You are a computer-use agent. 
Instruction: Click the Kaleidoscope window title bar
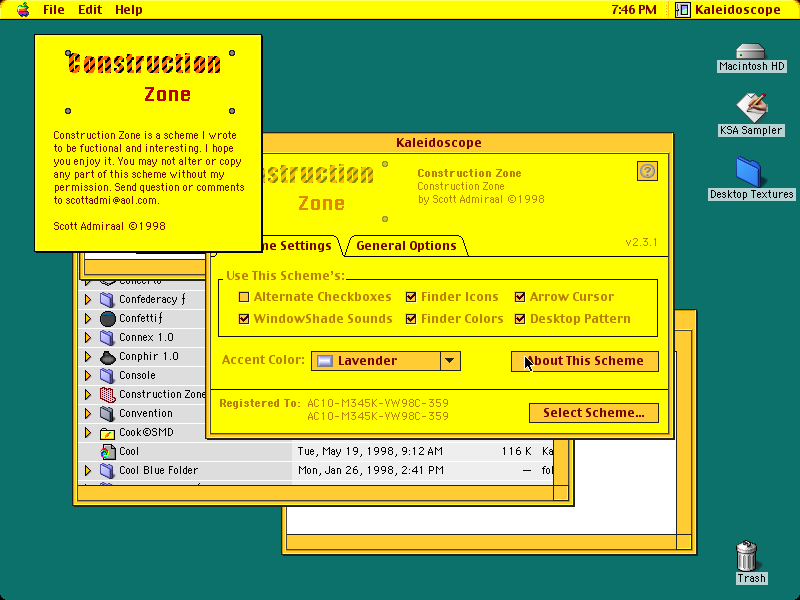[x=467, y=142]
